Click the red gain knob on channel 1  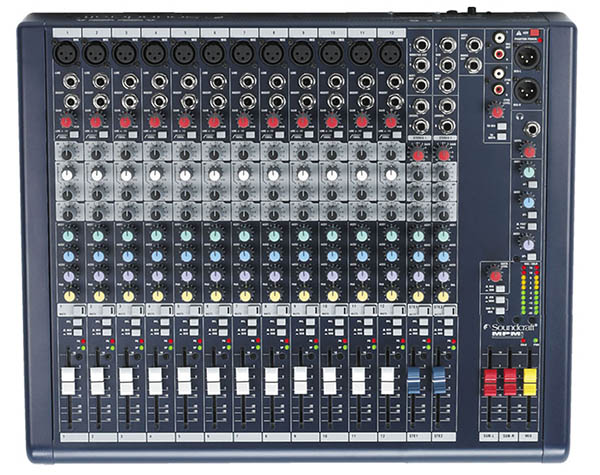point(68,122)
